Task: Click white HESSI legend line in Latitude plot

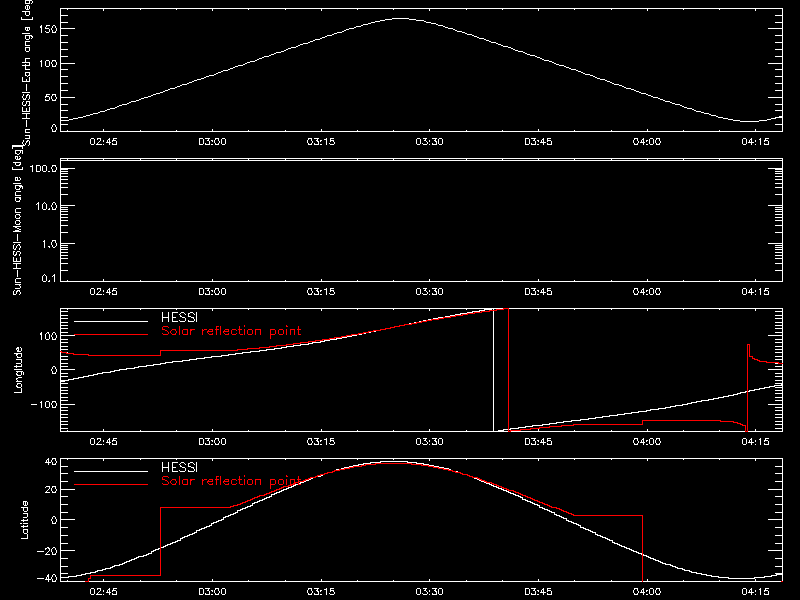Action: coord(111,471)
